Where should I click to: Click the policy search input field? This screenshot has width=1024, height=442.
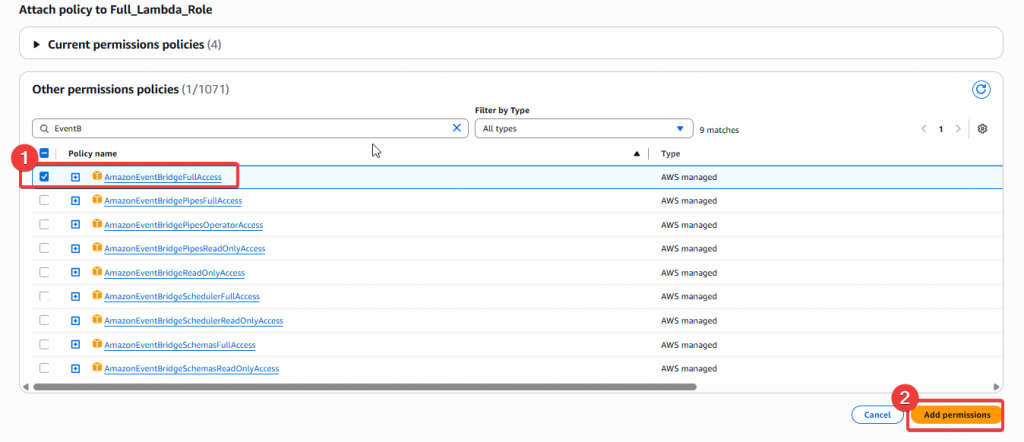pos(250,129)
